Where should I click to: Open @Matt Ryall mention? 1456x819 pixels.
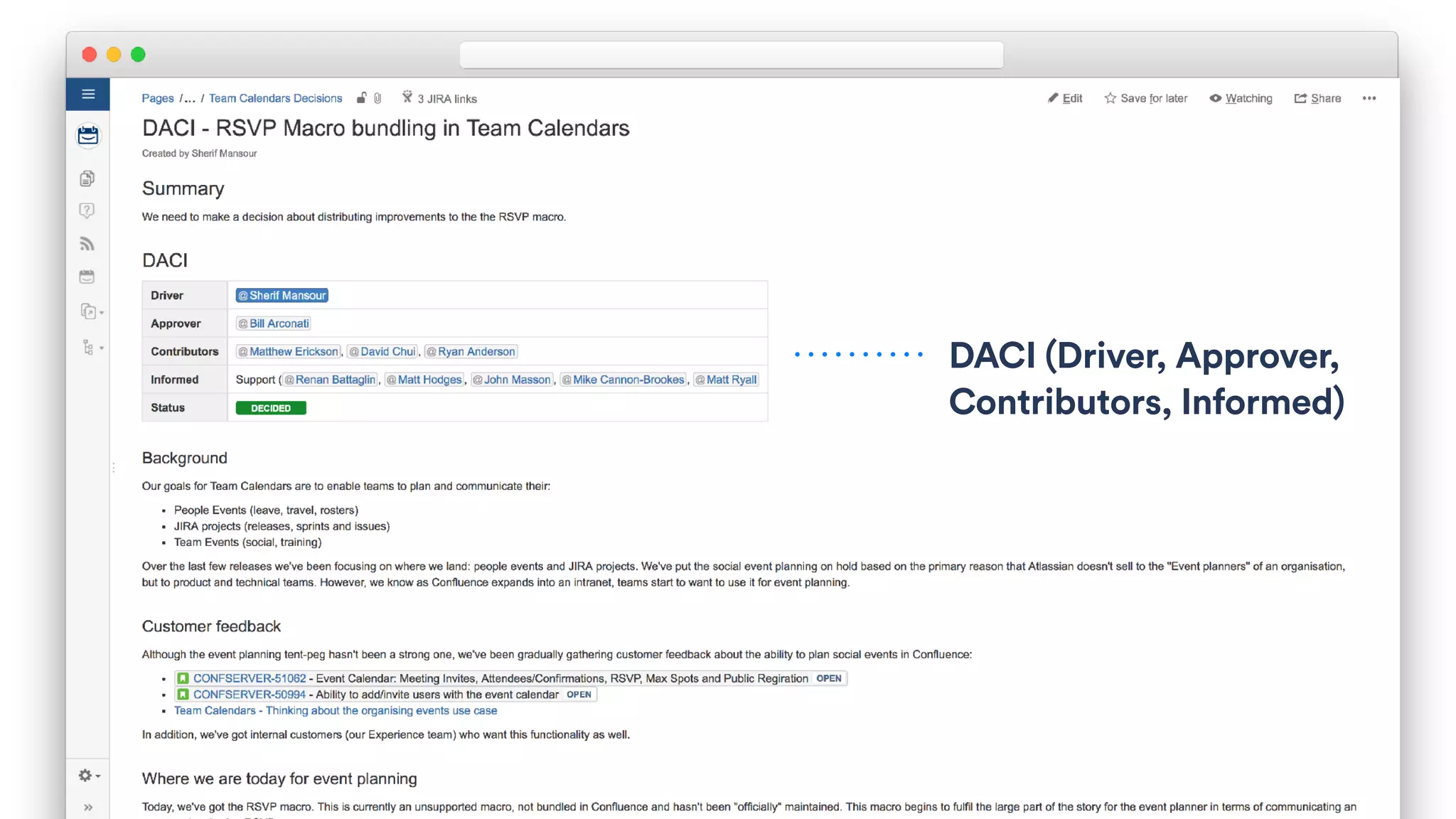pos(726,380)
